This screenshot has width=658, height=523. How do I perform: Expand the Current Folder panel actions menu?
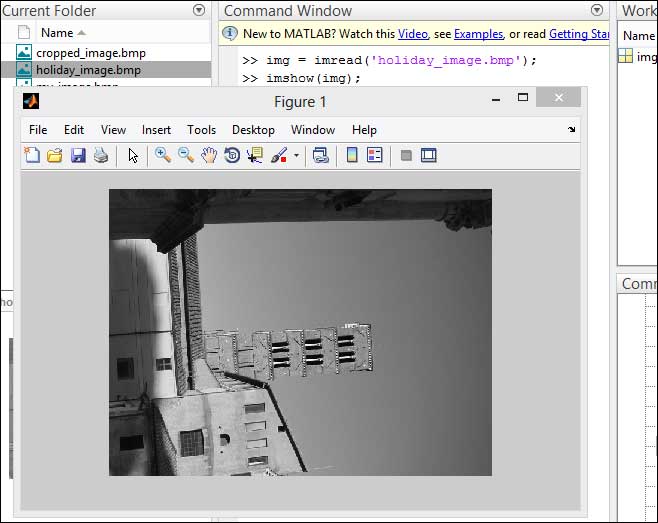pyautogui.click(x=198, y=11)
